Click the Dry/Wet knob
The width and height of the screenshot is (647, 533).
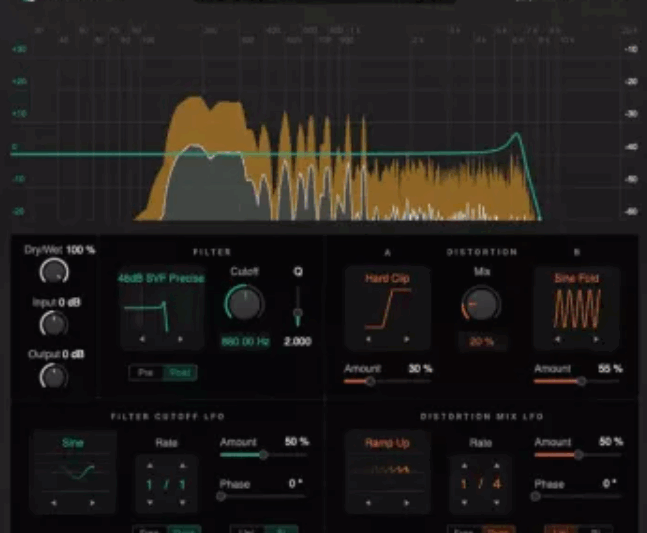point(54,271)
